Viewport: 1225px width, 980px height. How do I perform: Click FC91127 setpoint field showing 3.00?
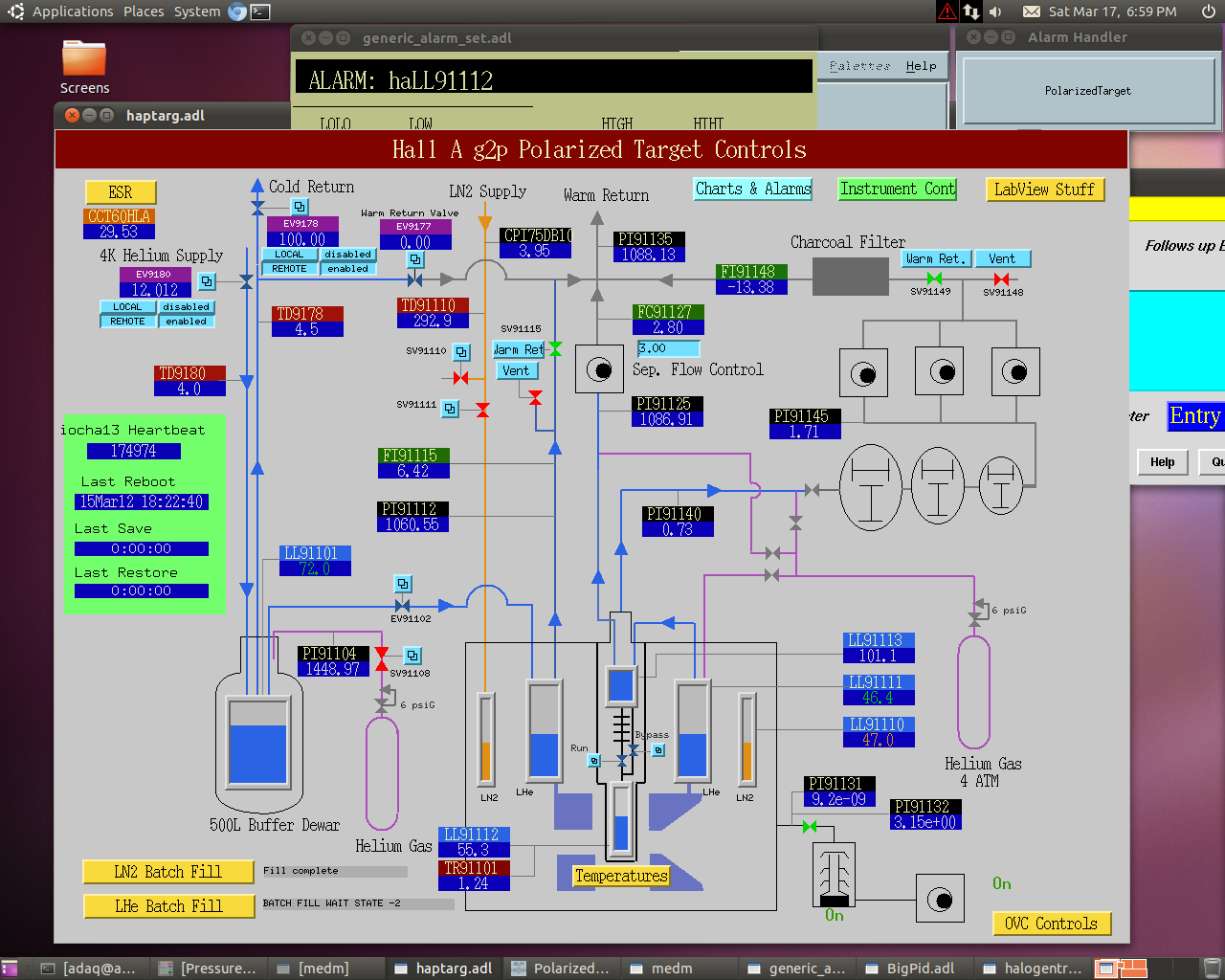click(668, 348)
